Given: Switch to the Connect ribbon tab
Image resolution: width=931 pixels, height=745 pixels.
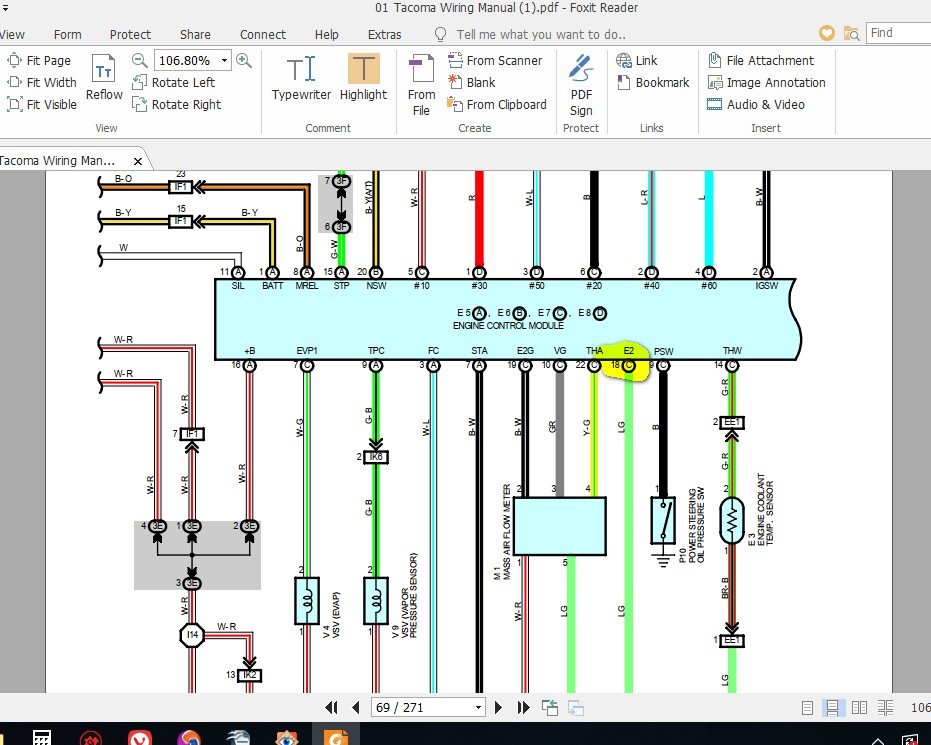Looking at the screenshot, I should tap(263, 34).
